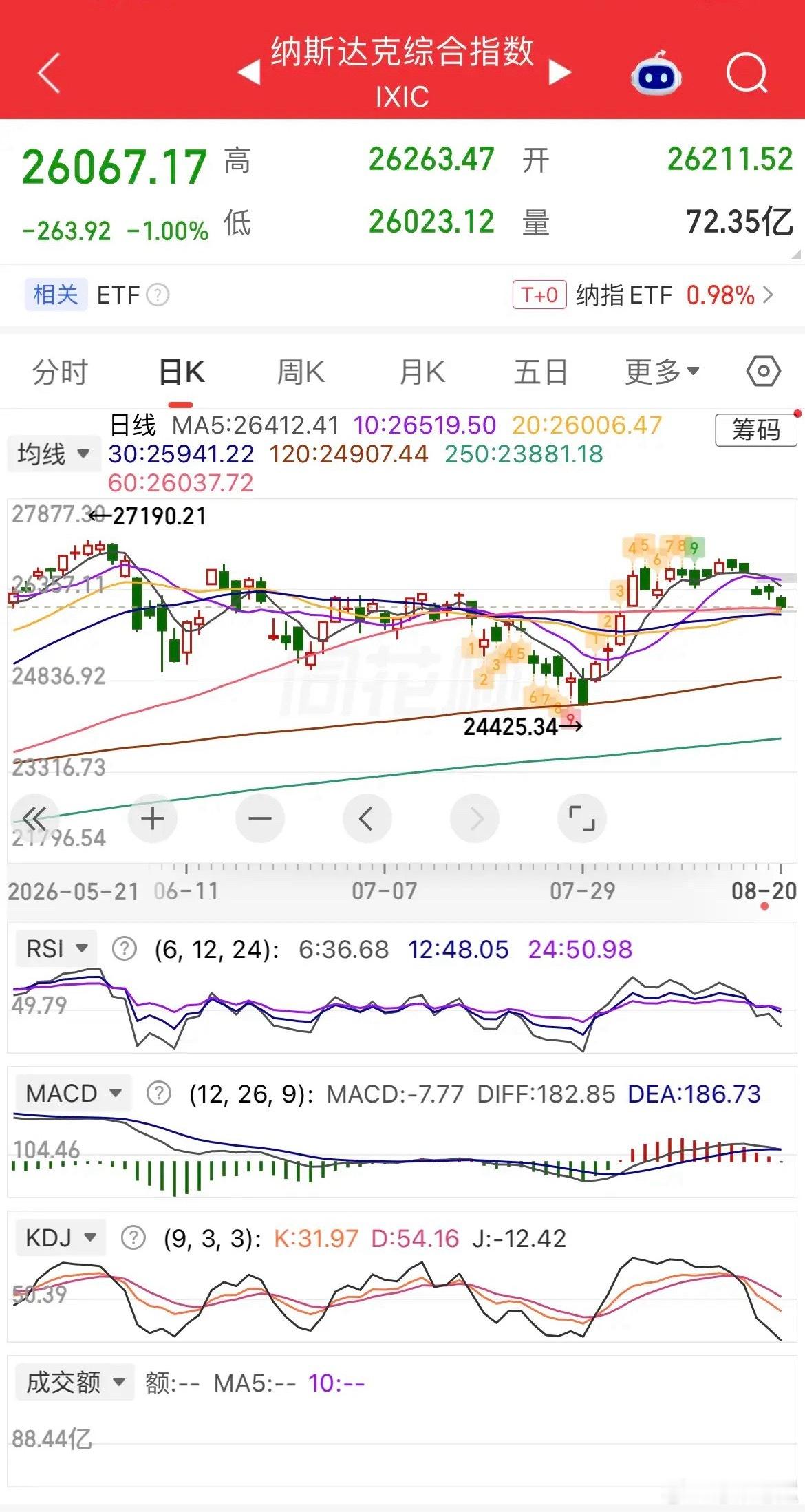The width and height of the screenshot is (805, 1512).
Task: Switch to 月K tab
Action: click(422, 372)
